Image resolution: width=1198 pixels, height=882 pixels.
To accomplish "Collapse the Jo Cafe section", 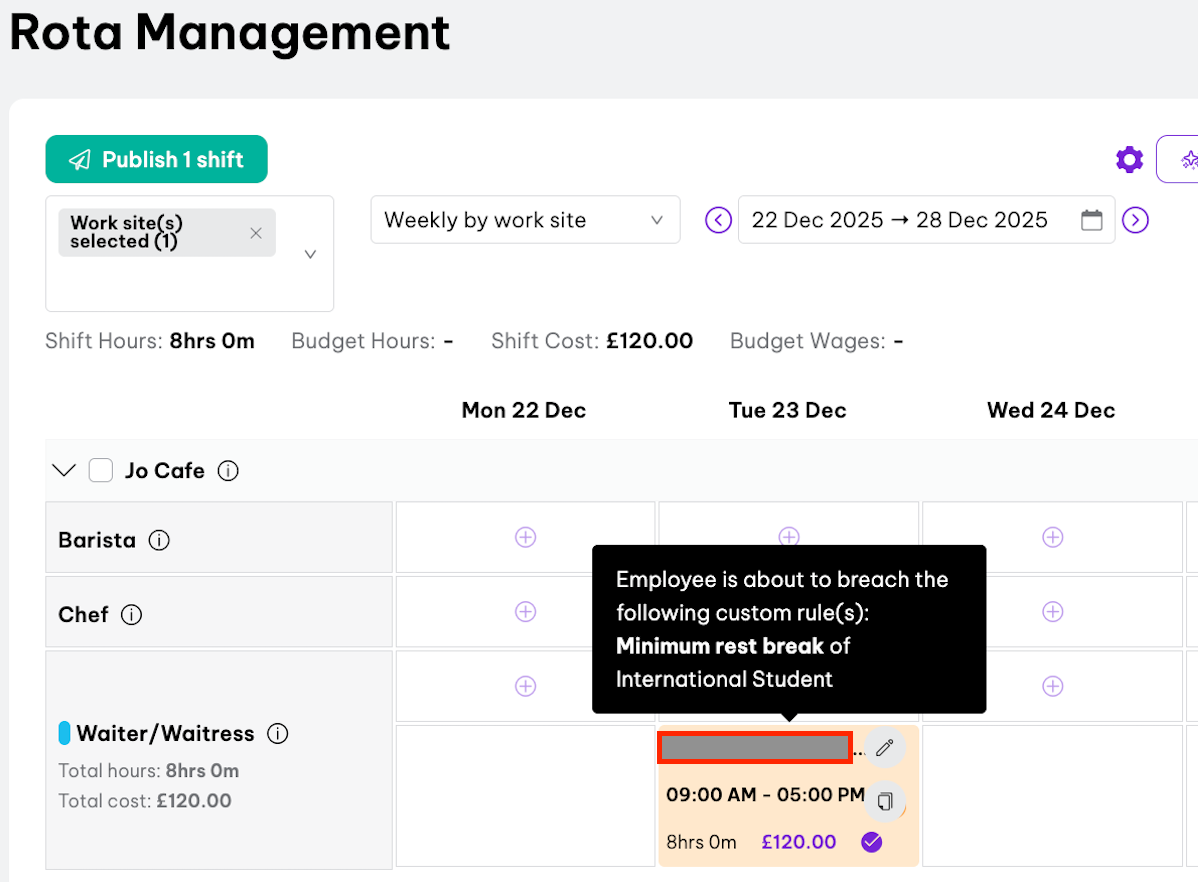I will click(x=65, y=470).
